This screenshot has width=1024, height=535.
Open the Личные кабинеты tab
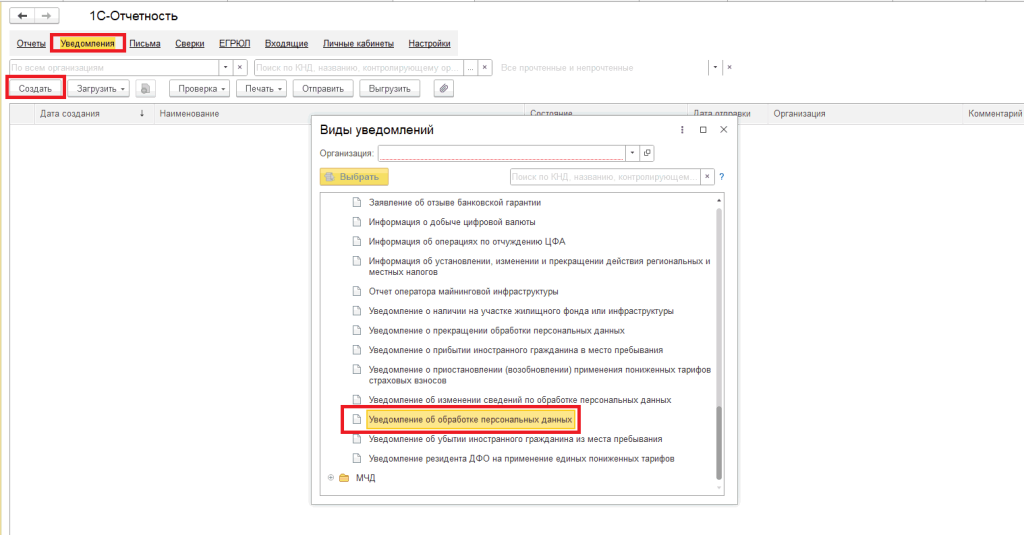point(358,44)
